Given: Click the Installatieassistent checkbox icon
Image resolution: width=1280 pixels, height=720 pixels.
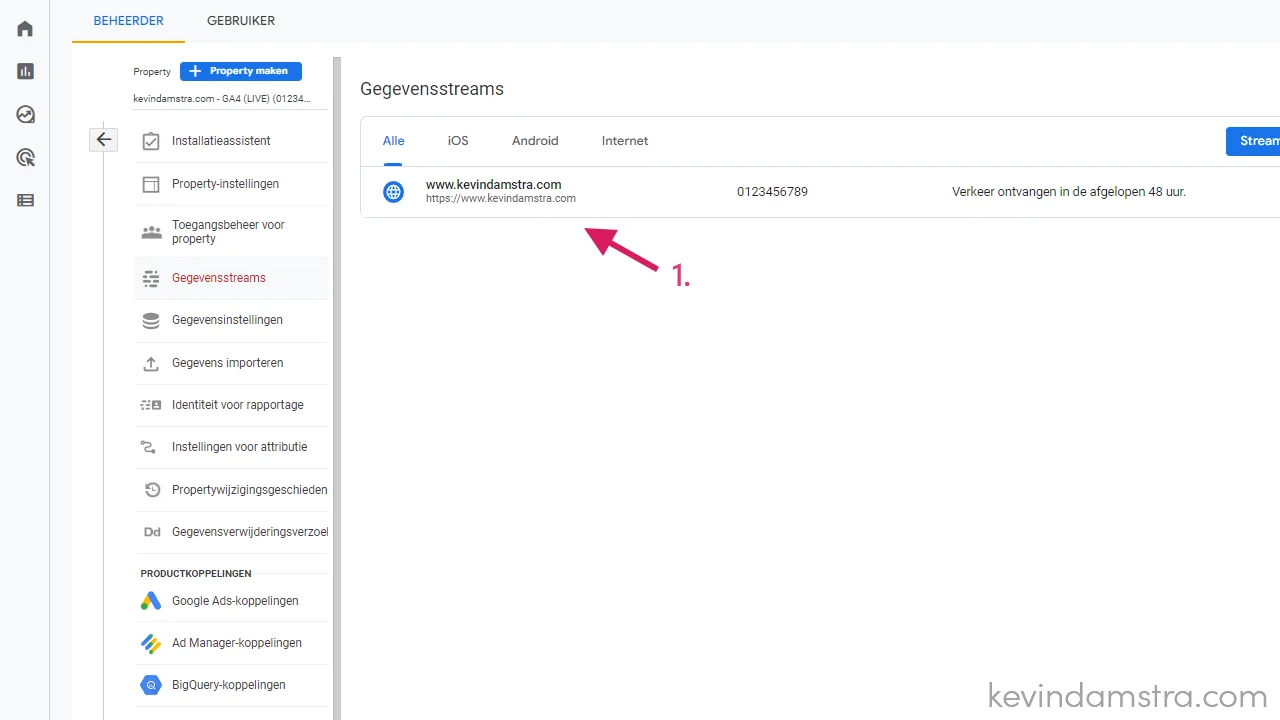Looking at the screenshot, I should [151, 141].
